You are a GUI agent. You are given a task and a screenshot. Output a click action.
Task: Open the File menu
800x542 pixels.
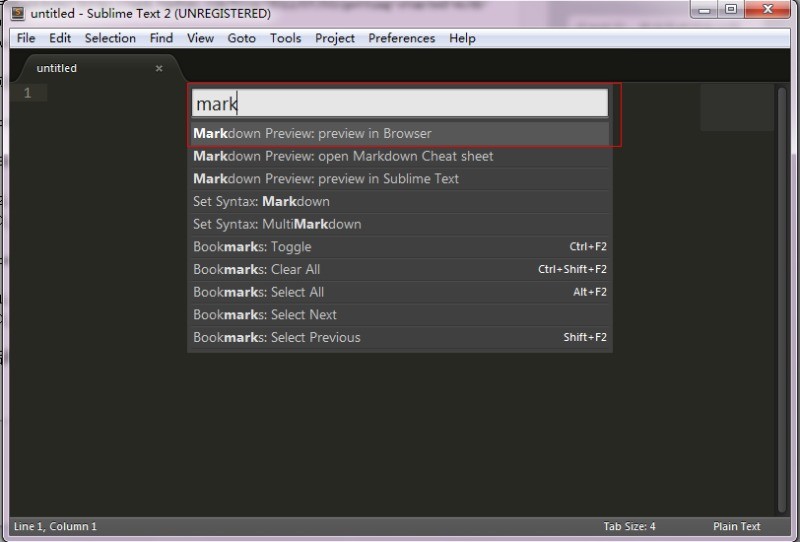click(x=26, y=38)
